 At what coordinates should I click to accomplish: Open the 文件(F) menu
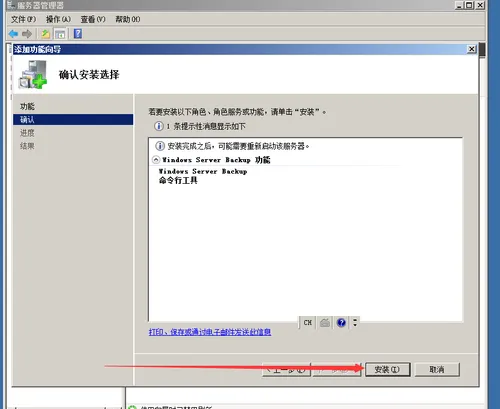(x=23, y=19)
